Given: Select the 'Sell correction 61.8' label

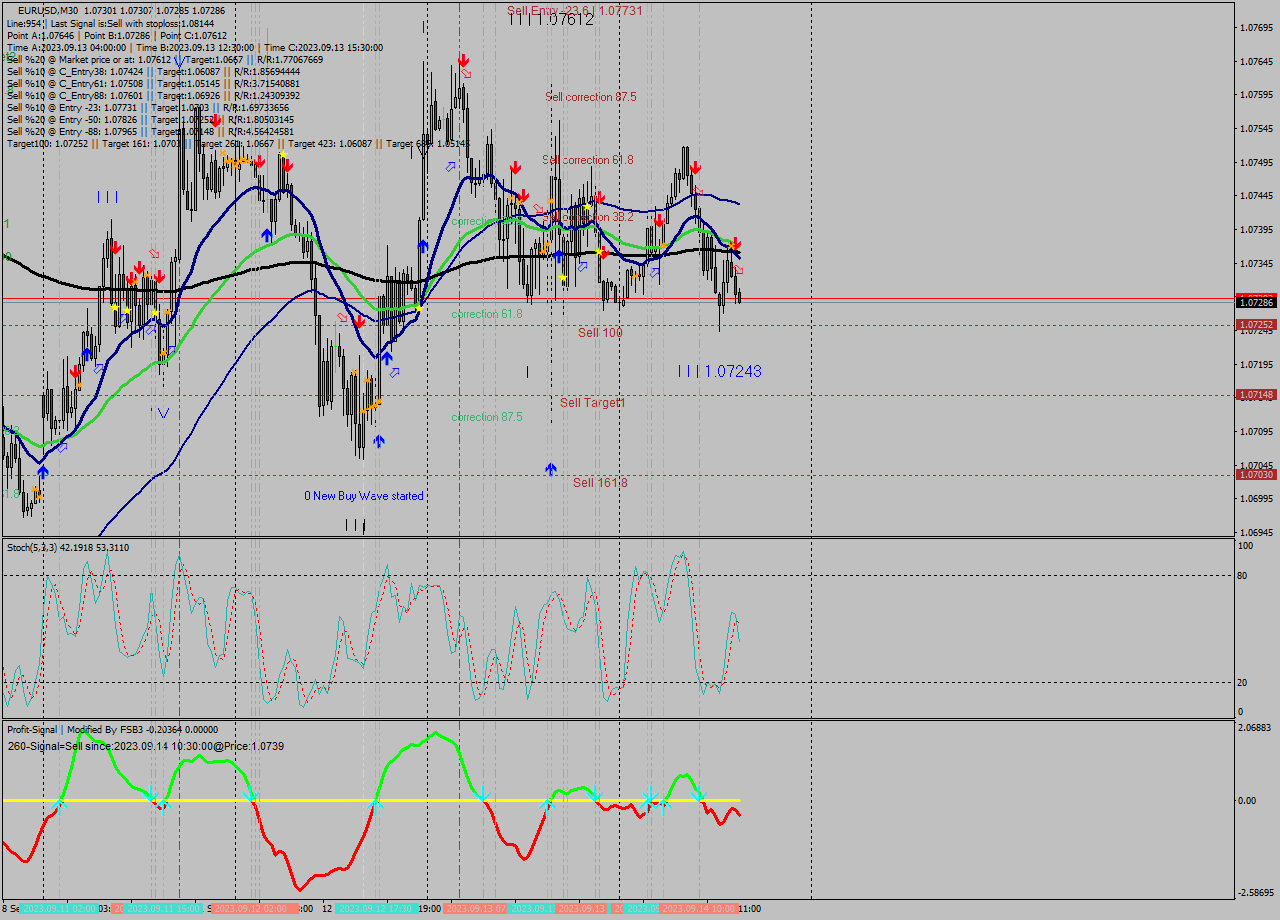Looking at the screenshot, I should coord(588,160).
